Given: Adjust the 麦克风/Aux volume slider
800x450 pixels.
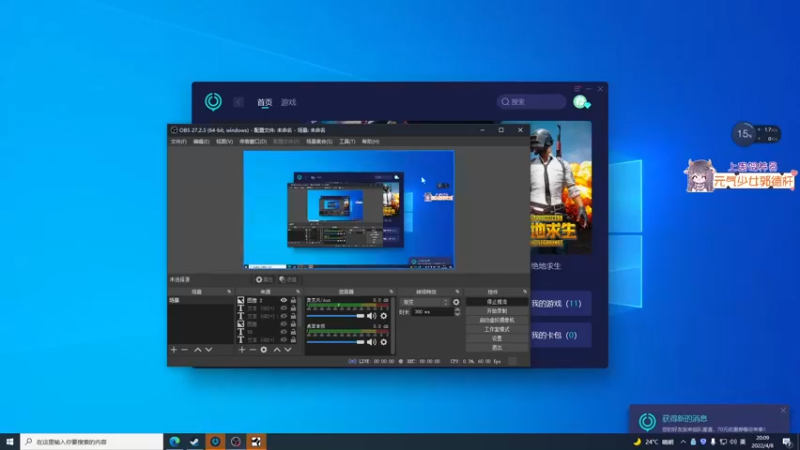Looking at the screenshot, I should [335, 316].
